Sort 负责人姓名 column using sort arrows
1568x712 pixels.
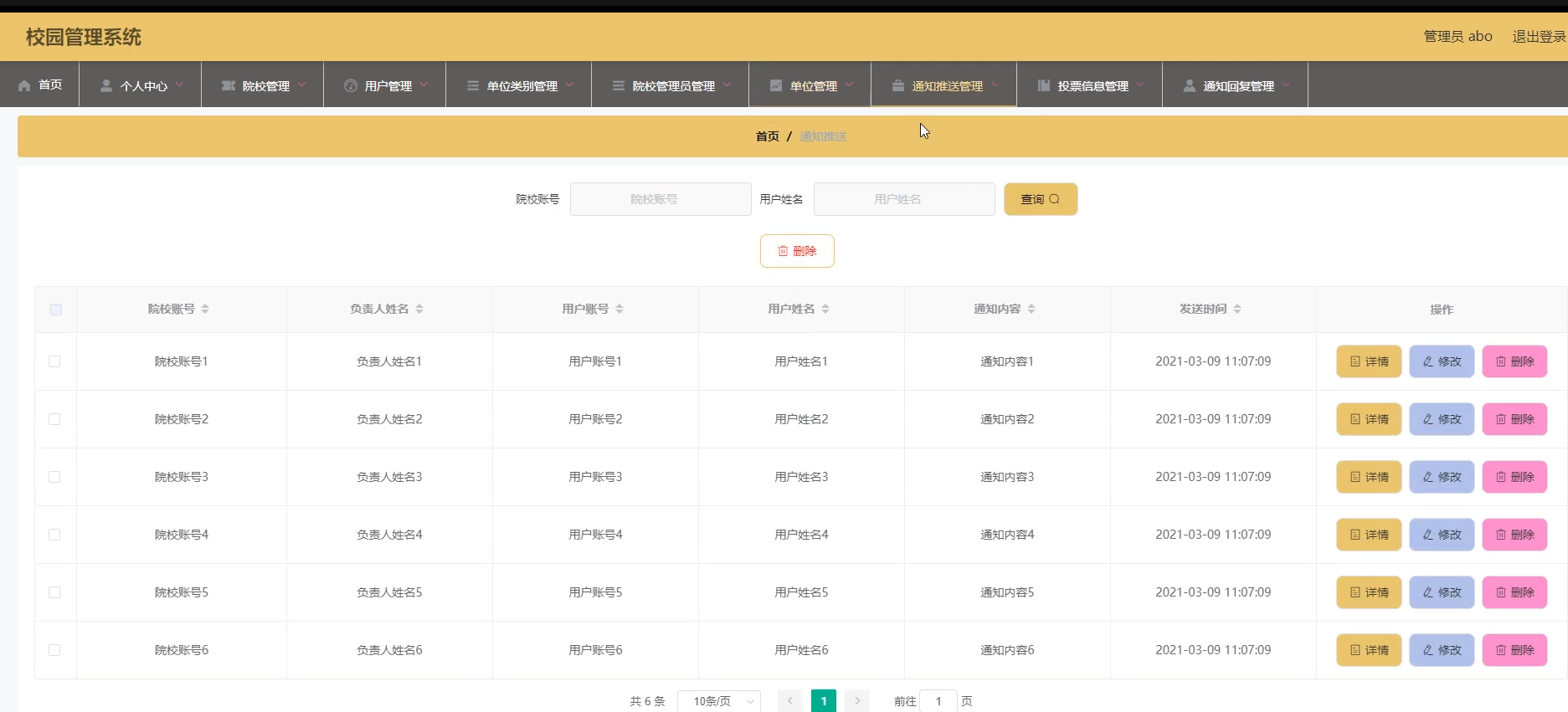click(419, 309)
